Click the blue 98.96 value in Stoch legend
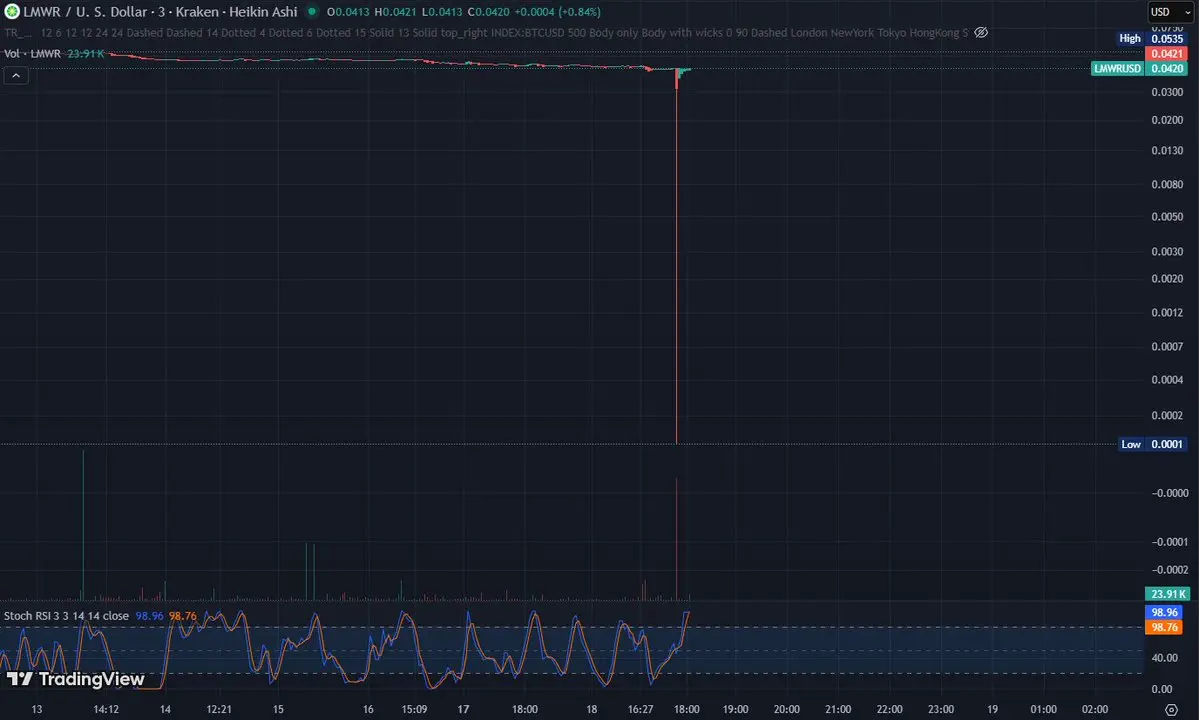1199x720 pixels. coord(150,615)
